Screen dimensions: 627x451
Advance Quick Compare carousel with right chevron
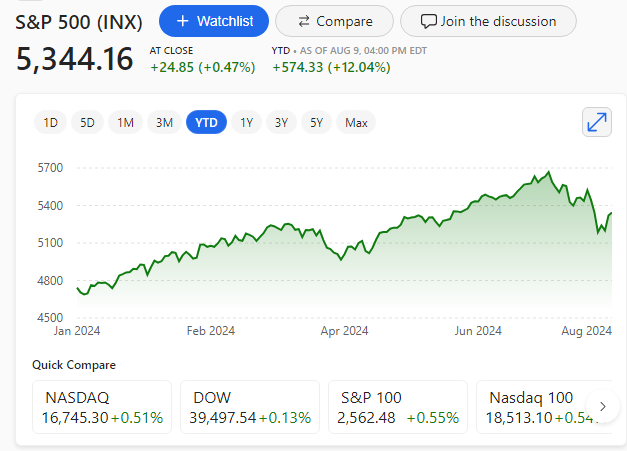pyautogui.click(x=603, y=407)
